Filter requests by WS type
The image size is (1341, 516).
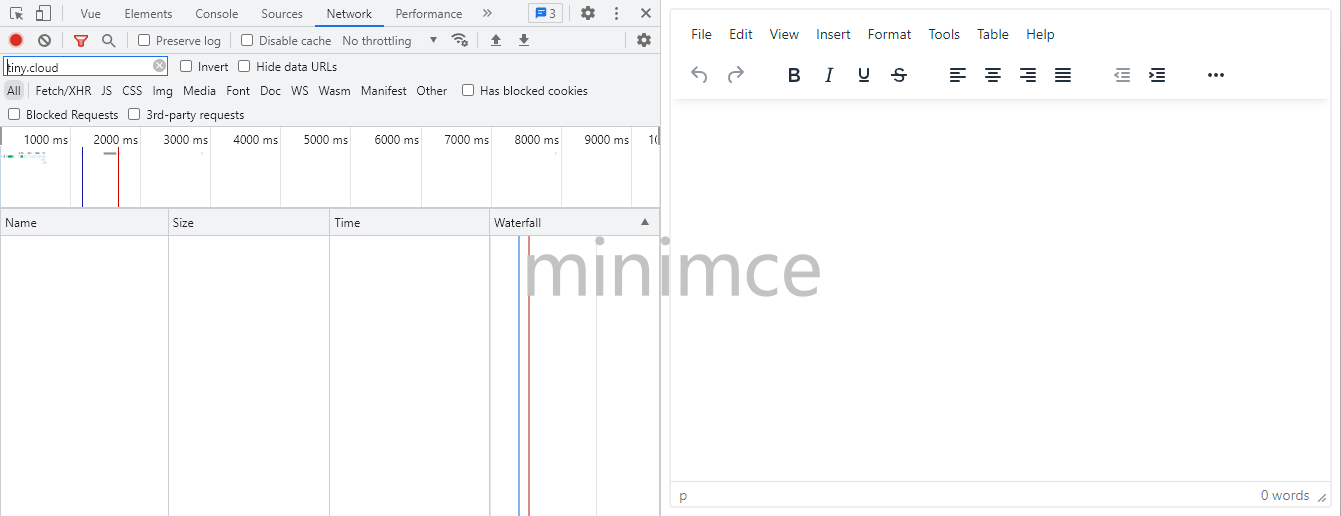[x=300, y=90]
